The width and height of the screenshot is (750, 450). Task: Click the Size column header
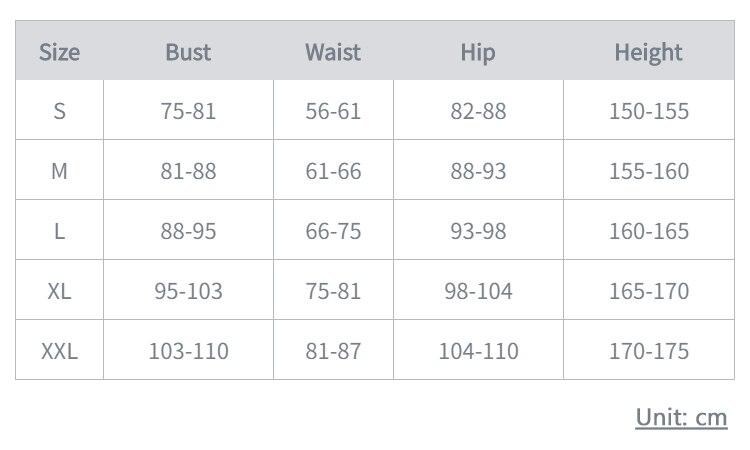point(59,52)
